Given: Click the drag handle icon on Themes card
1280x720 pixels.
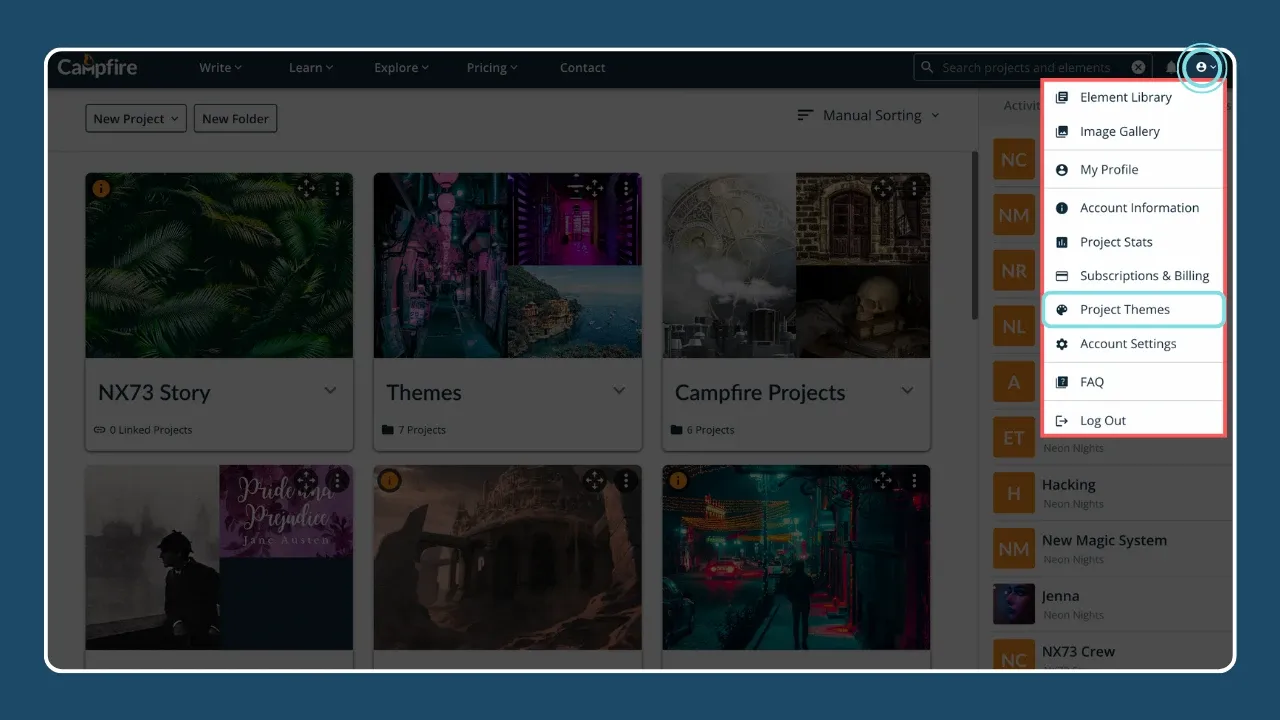Looking at the screenshot, I should pos(595,187).
